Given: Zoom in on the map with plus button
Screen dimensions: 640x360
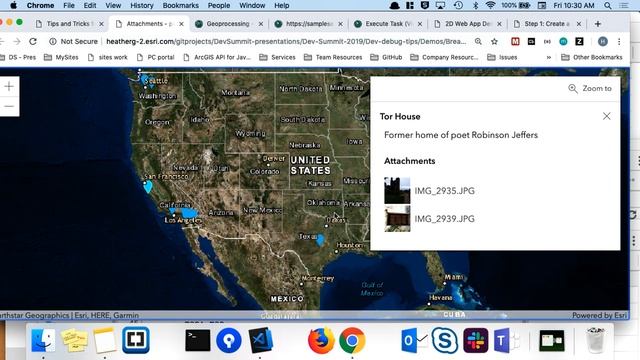Looking at the screenshot, I should pos(9,86).
